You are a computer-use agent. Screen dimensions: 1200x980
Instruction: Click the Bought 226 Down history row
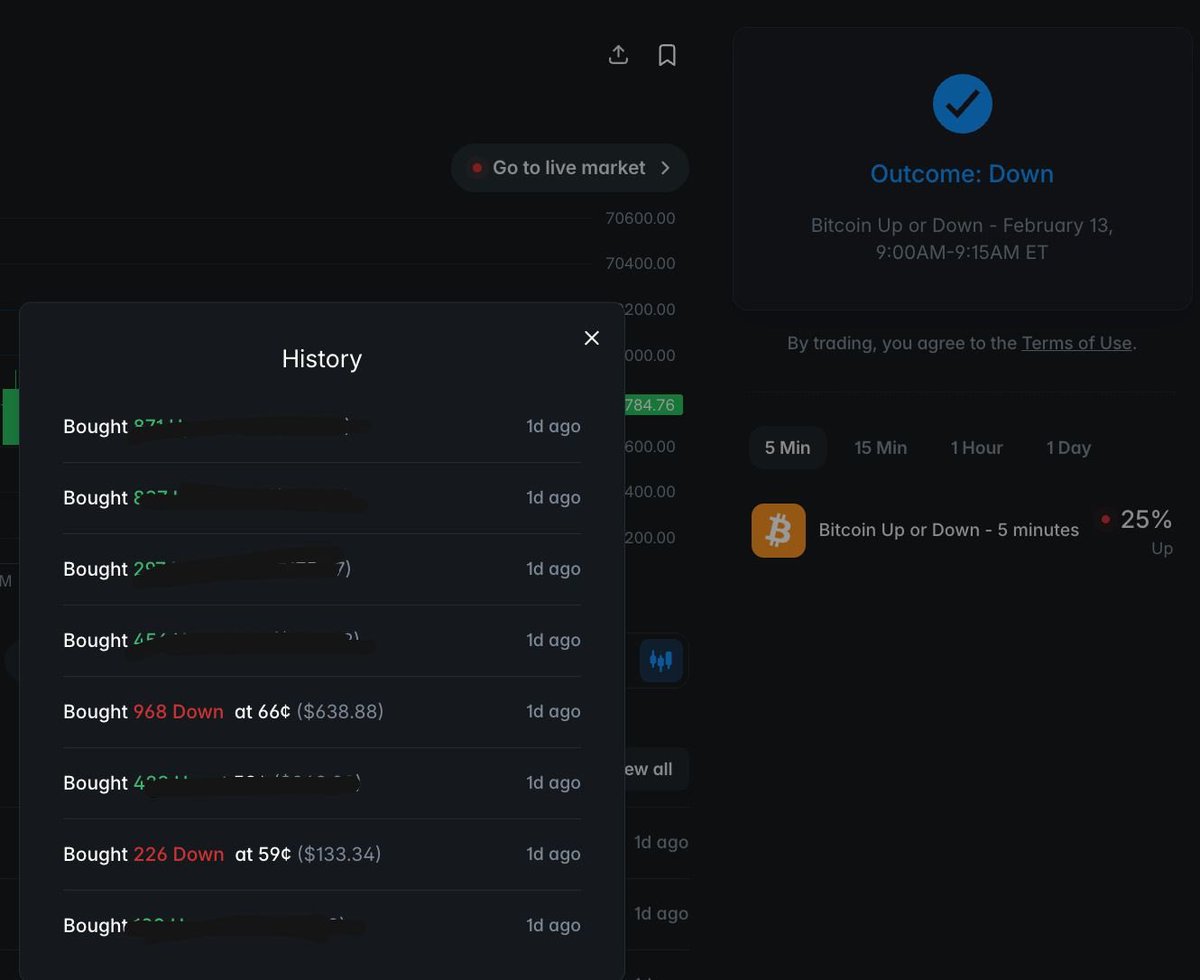coord(322,854)
